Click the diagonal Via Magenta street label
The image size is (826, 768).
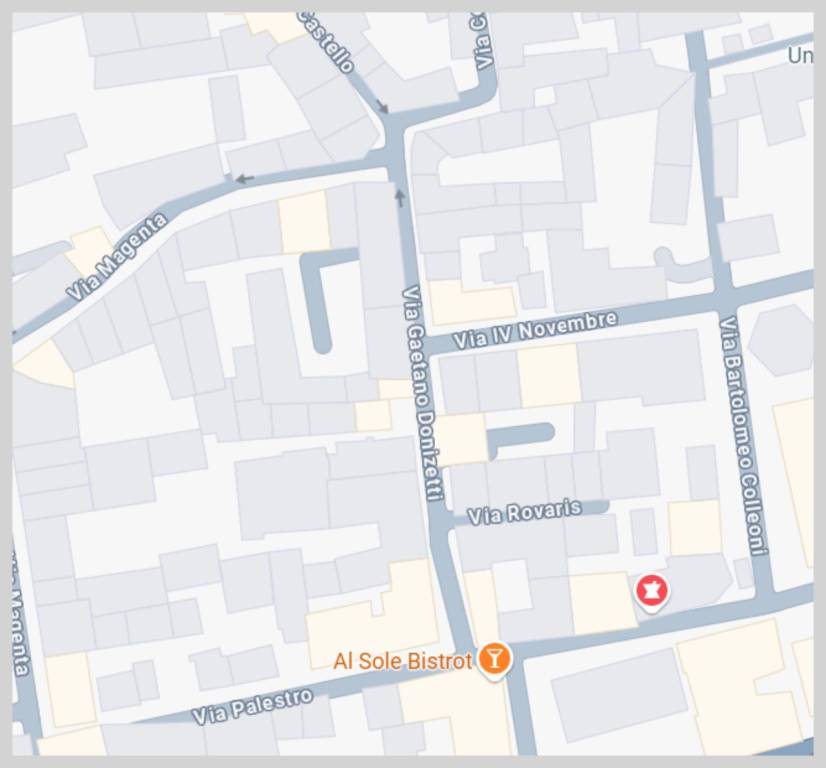pos(117,257)
